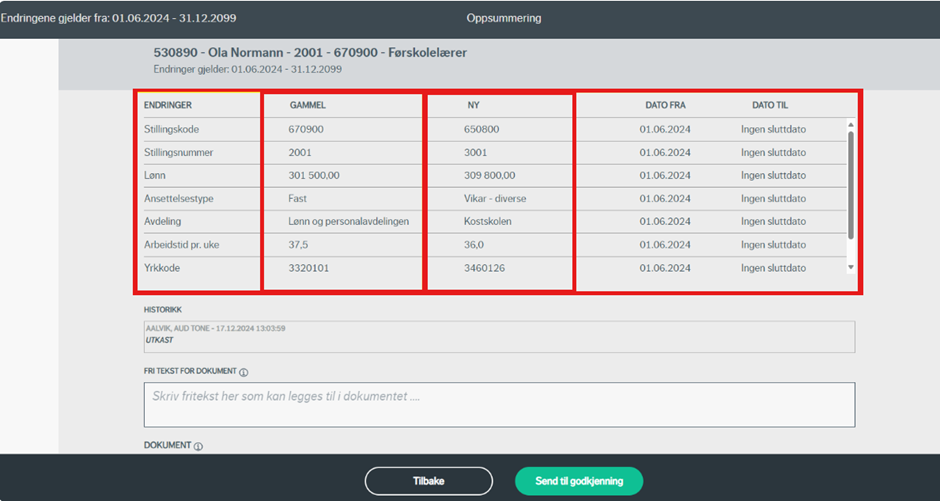Click the Gammel column header
Image resolution: width=940 pixels, height=501 pixels.
click(308, 105)
